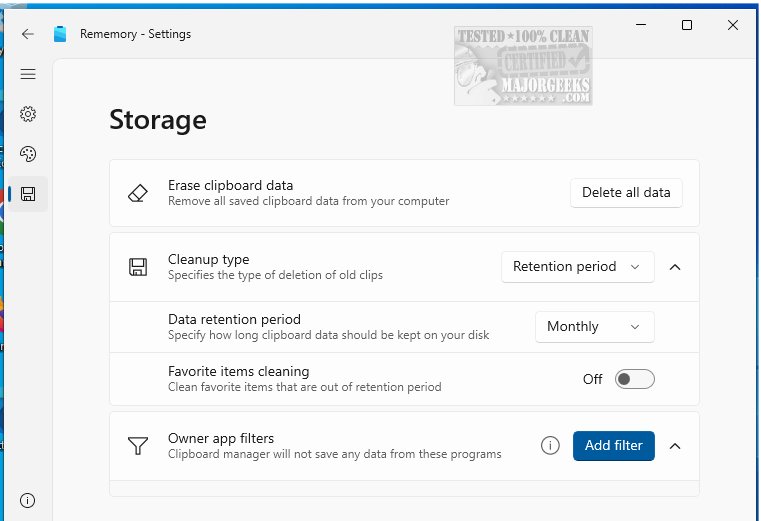This screenshot has width=761, height=521.
Task: Open the Personalization palette icon in sidebar
Action: pyautogui.click(x=28, y=154)
